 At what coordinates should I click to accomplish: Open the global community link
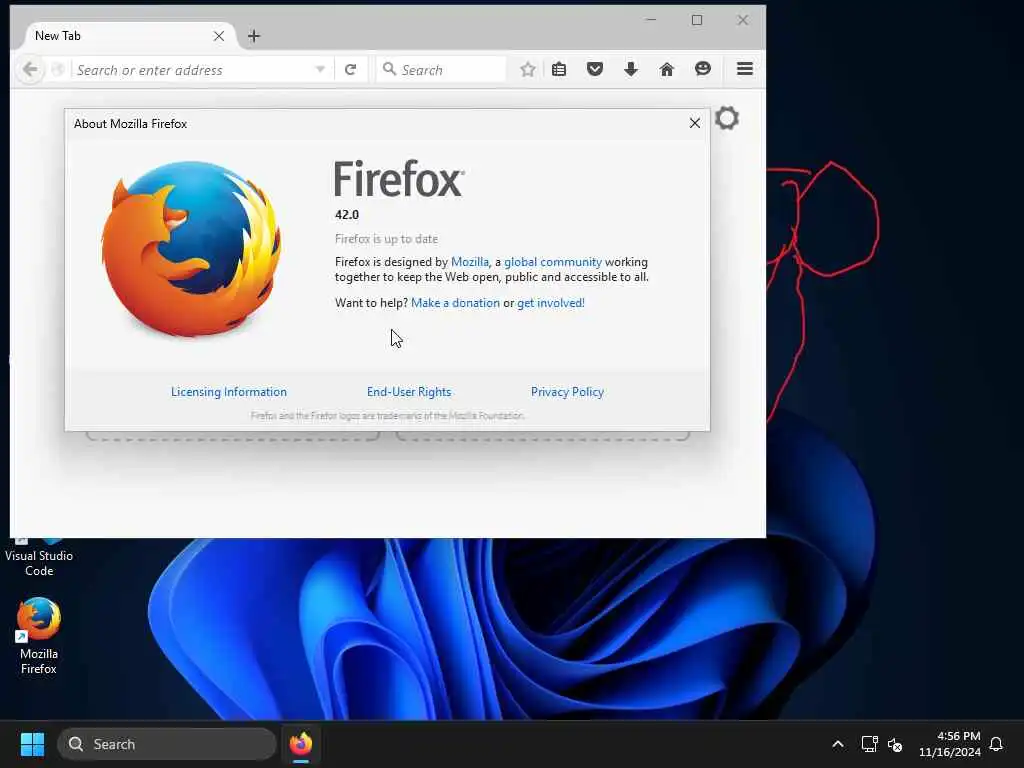553,262
